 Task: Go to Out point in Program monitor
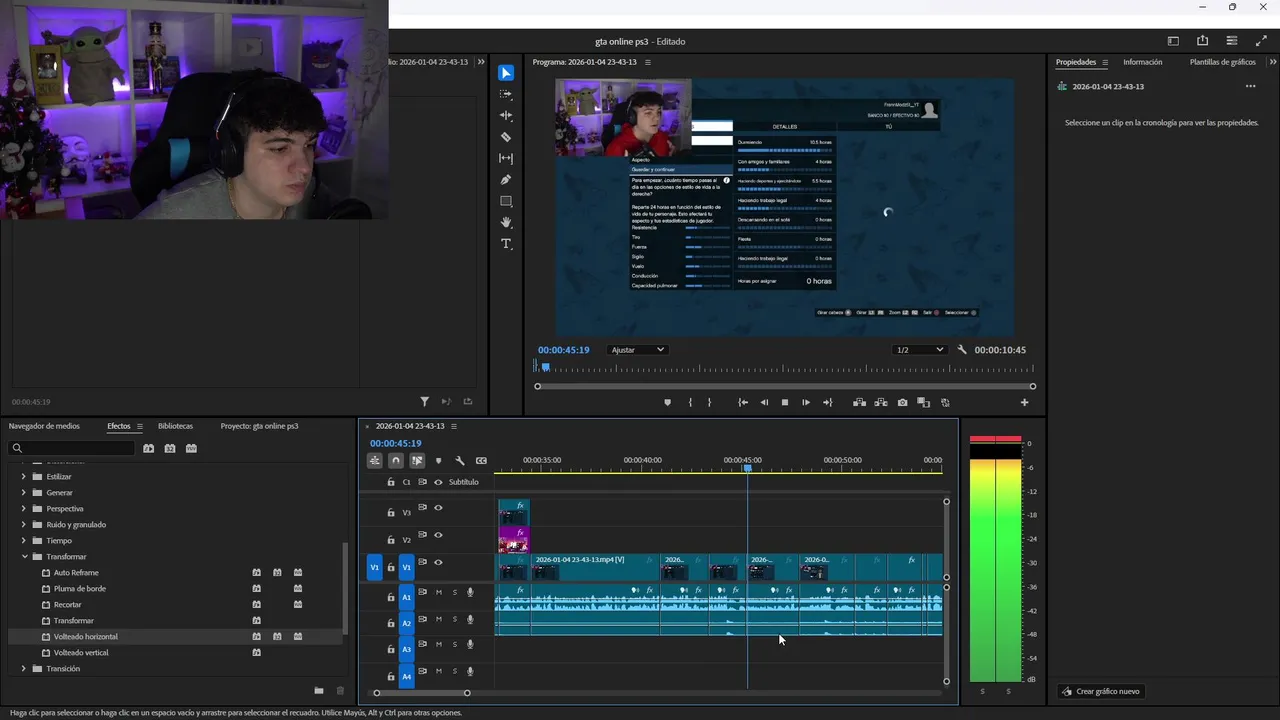point(827,402)
